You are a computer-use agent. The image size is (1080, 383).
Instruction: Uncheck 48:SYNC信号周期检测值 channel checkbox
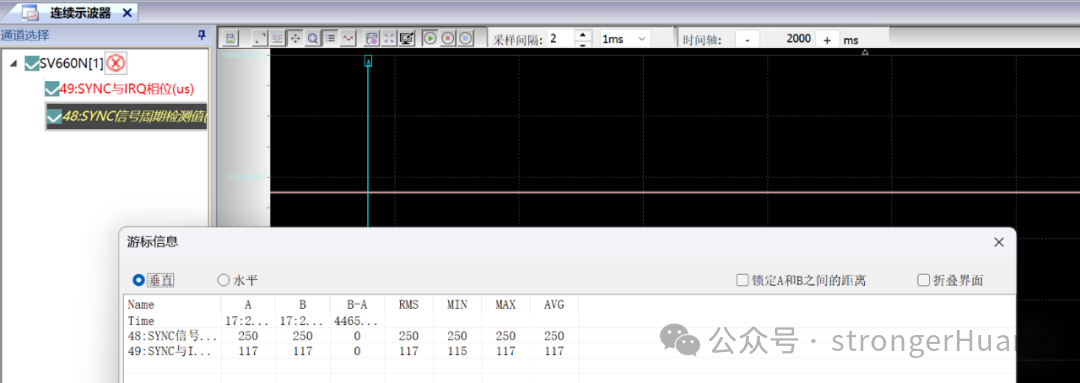click(54, 117)
